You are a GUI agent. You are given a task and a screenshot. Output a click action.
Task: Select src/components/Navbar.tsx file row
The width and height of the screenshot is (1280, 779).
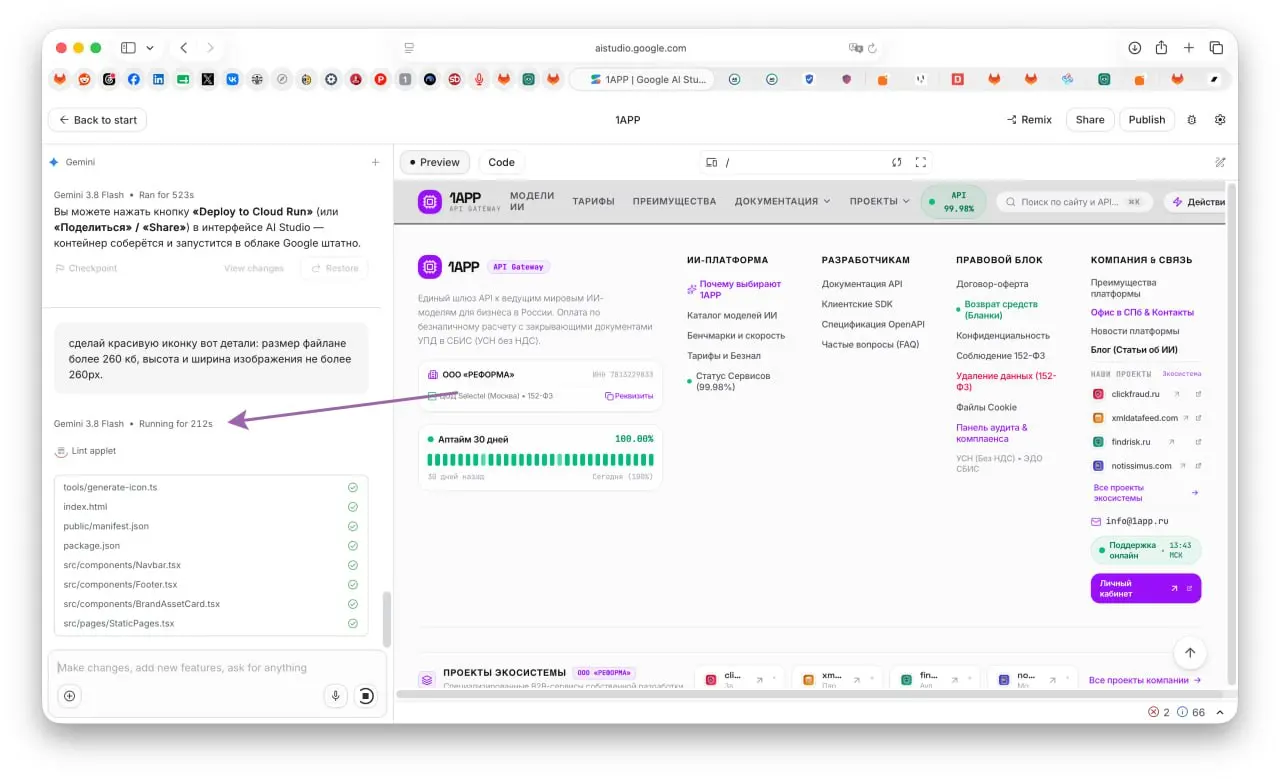tap(211, 565)
